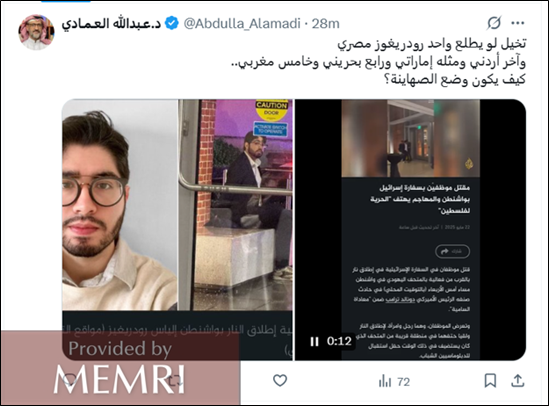
Task: Open the 28m post timestamp
Action: point(326,24)
